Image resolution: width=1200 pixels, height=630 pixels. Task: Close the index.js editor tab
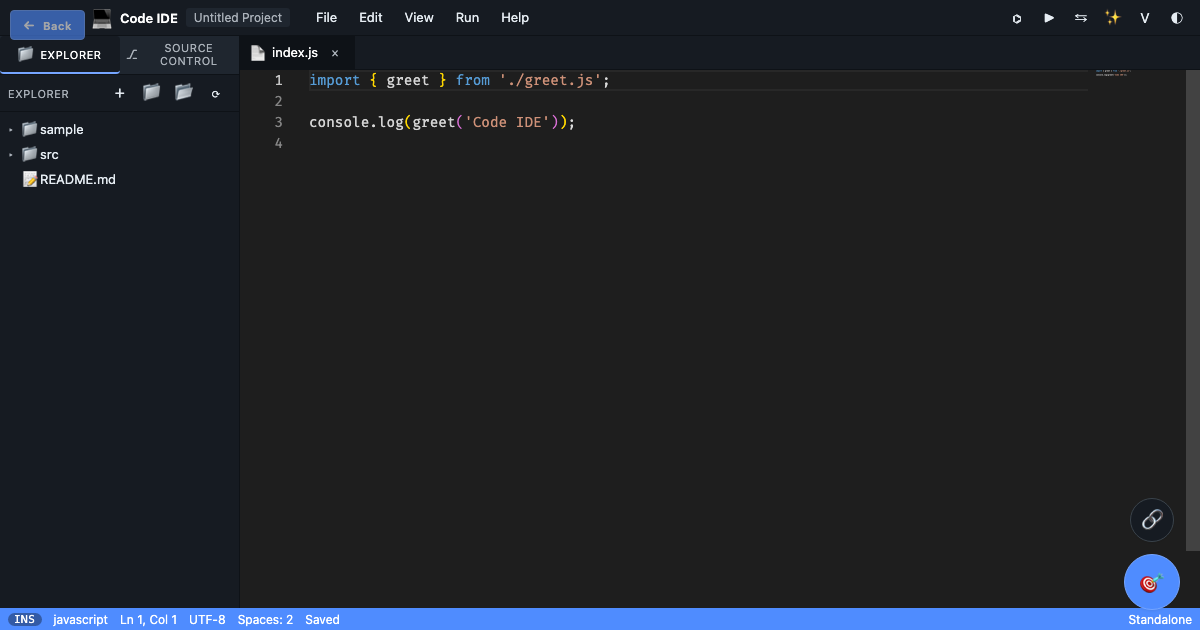pyautogui.click(x=335, y=54)
